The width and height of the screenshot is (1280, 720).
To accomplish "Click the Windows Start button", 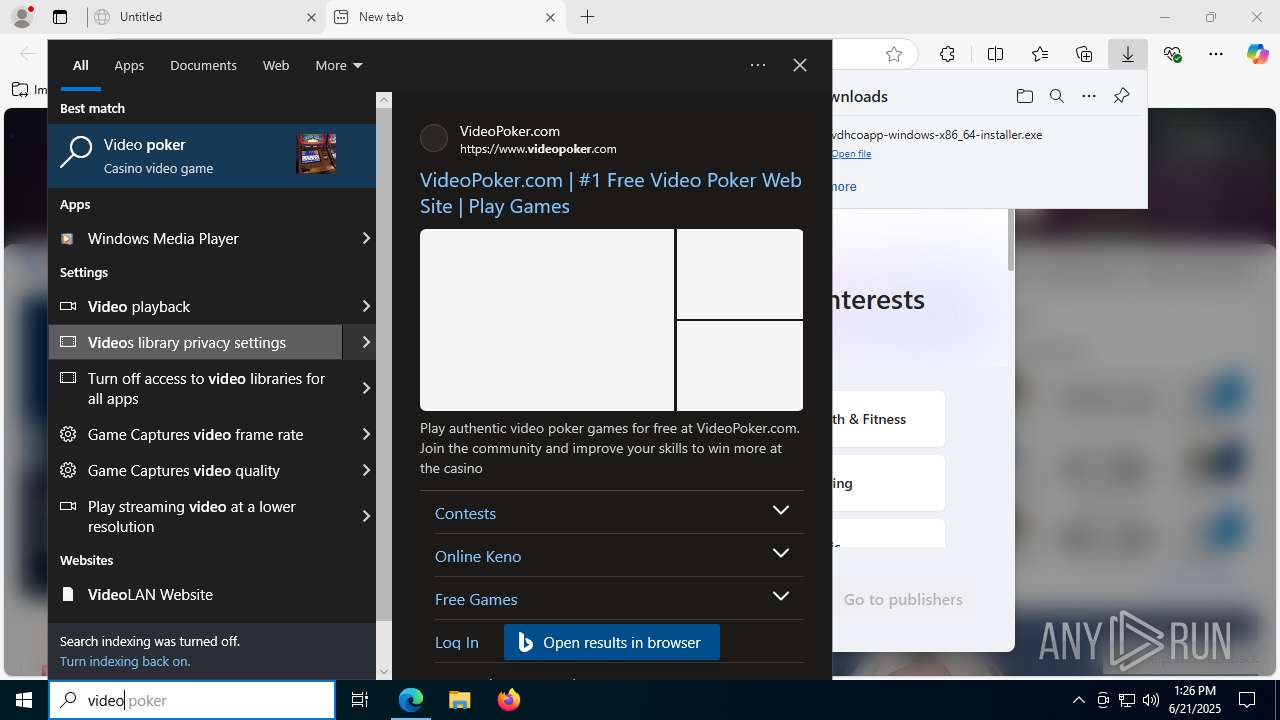I will click(24, 700).
